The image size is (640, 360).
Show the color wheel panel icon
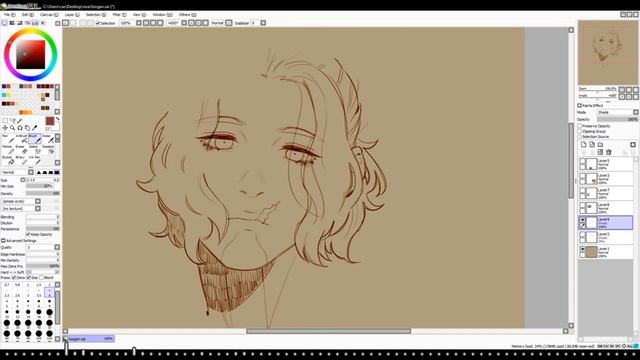tap(4, 23)
